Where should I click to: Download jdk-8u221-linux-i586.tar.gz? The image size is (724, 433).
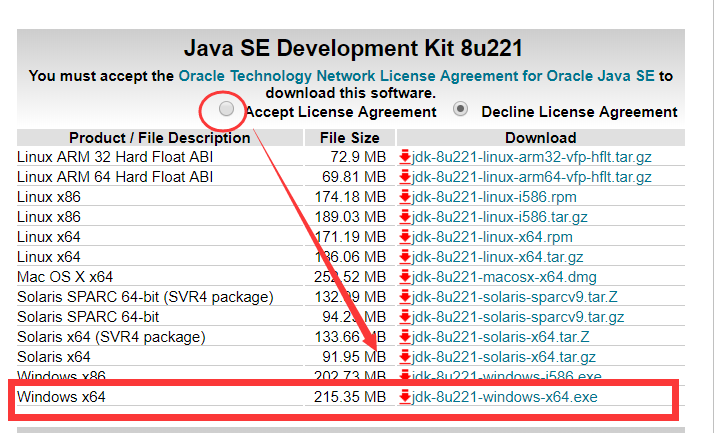click(500, 217)
